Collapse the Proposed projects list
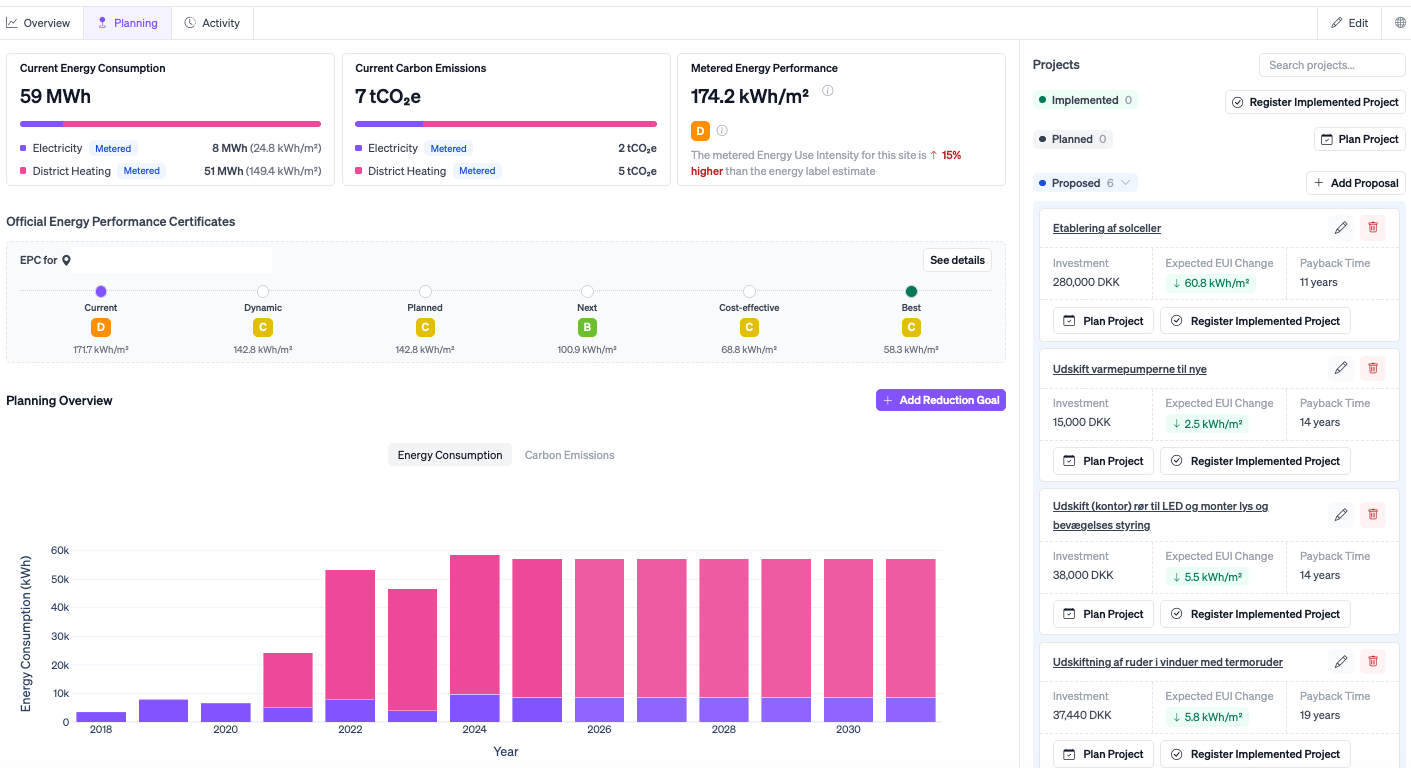This screenshot has width=1411, height=768. (x=1085, y=183)
